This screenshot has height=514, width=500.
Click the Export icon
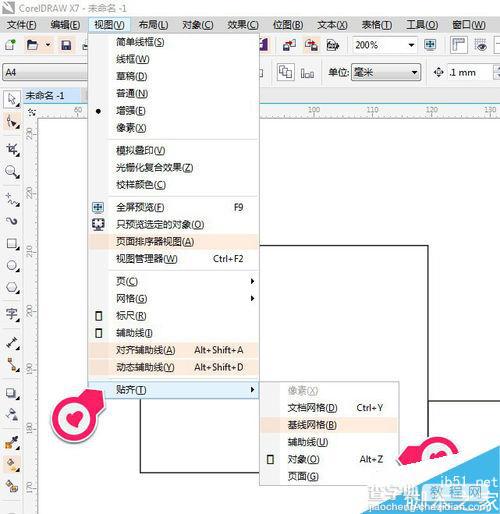pyautogui.click(x=311, y=45)
